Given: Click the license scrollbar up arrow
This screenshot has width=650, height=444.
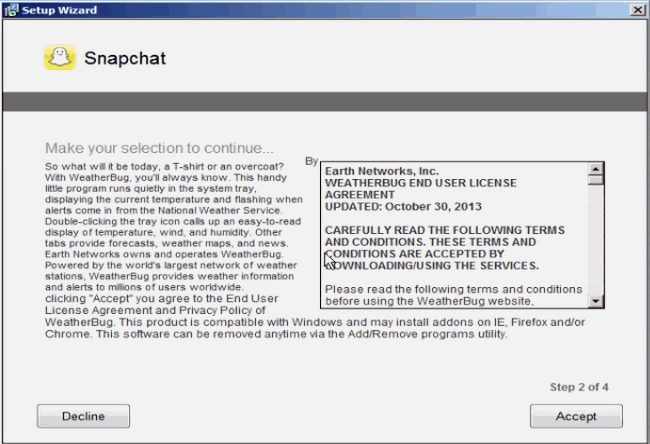Looking at the screenshot, I should click(596, 169).
